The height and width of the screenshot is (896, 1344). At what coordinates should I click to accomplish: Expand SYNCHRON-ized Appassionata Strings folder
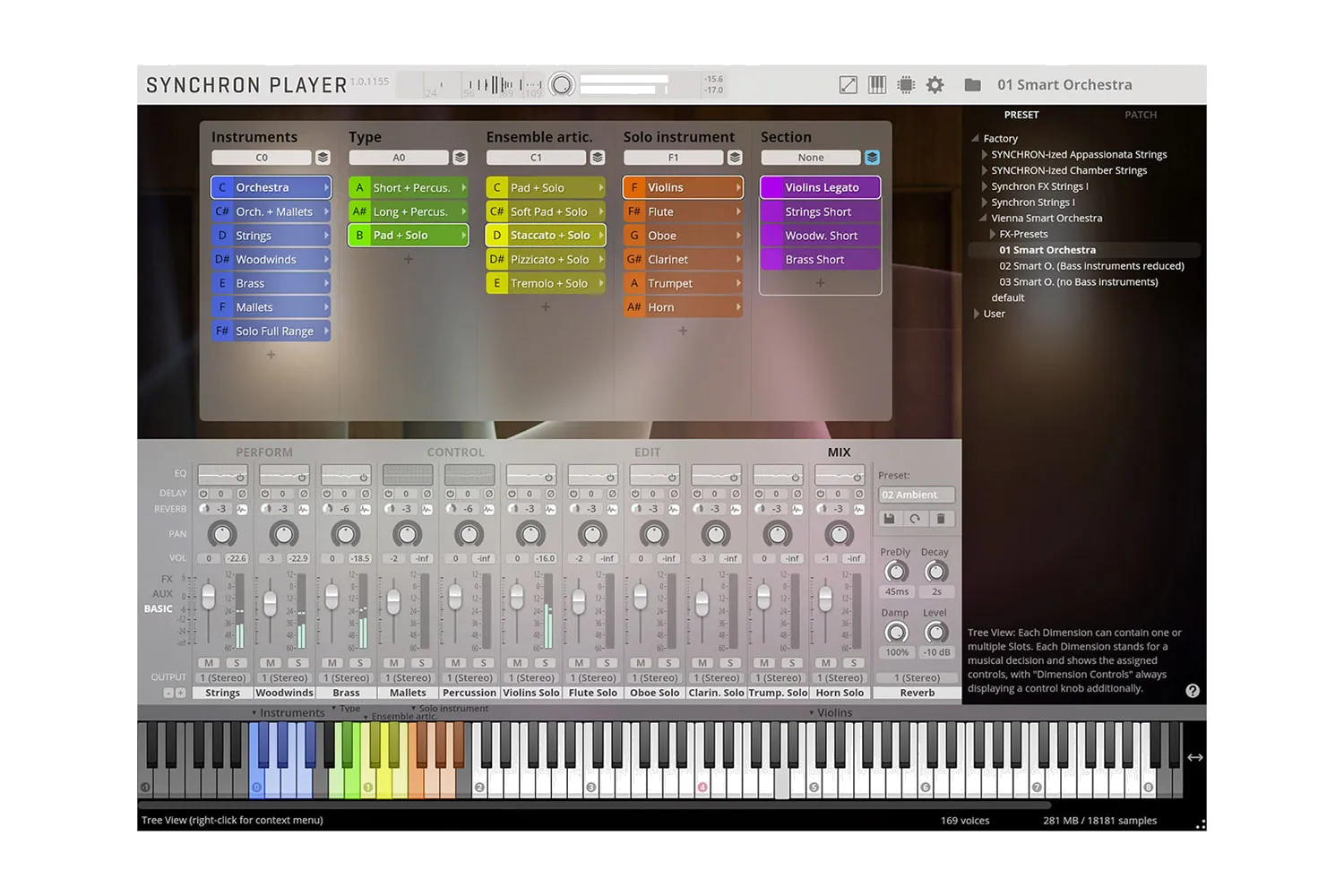pos(985,155)
